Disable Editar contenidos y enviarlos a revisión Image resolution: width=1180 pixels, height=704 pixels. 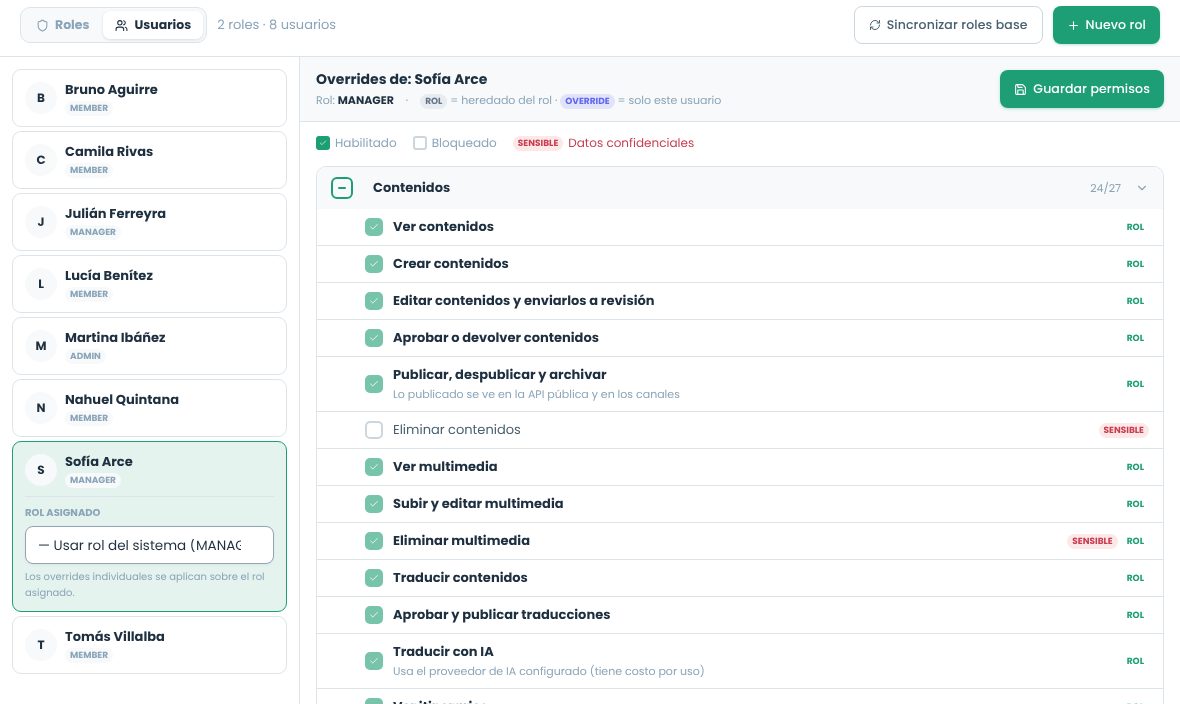click(x=374, y=300)
